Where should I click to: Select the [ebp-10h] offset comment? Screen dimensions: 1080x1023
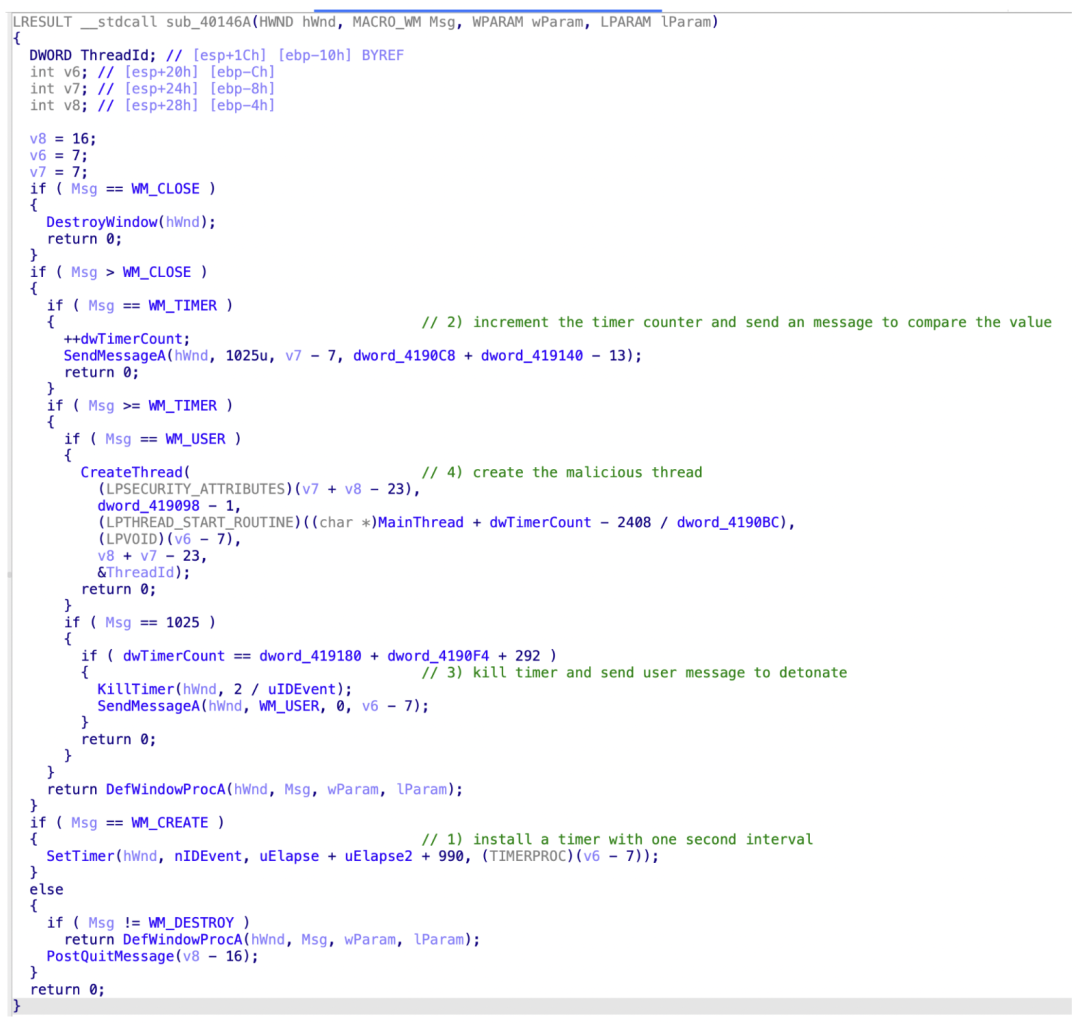click(x=315, y=55)
